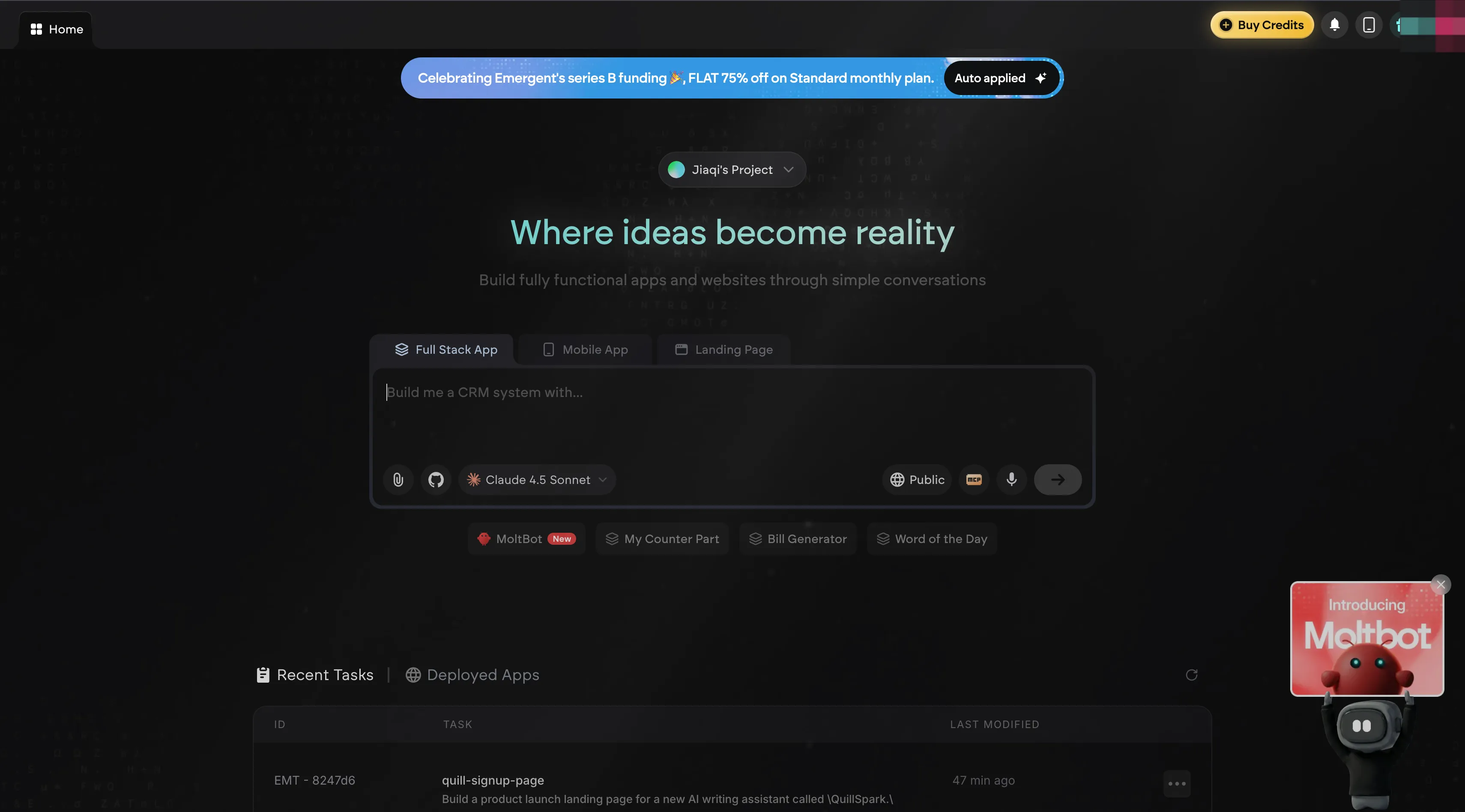Select the Landing Page tab
Image resolution: width=1465 pixels, height=812 pixels.
click(x=724, y=350)
